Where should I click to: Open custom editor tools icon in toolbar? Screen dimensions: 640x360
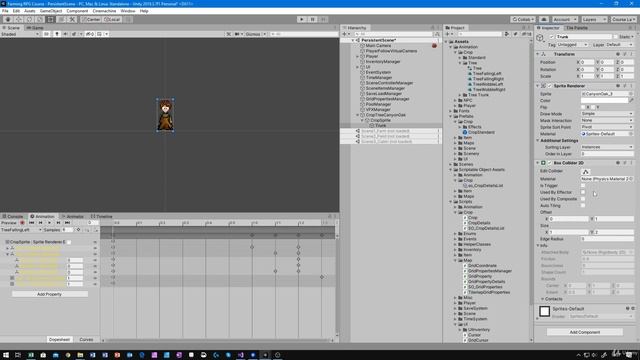tap(72, 19)
